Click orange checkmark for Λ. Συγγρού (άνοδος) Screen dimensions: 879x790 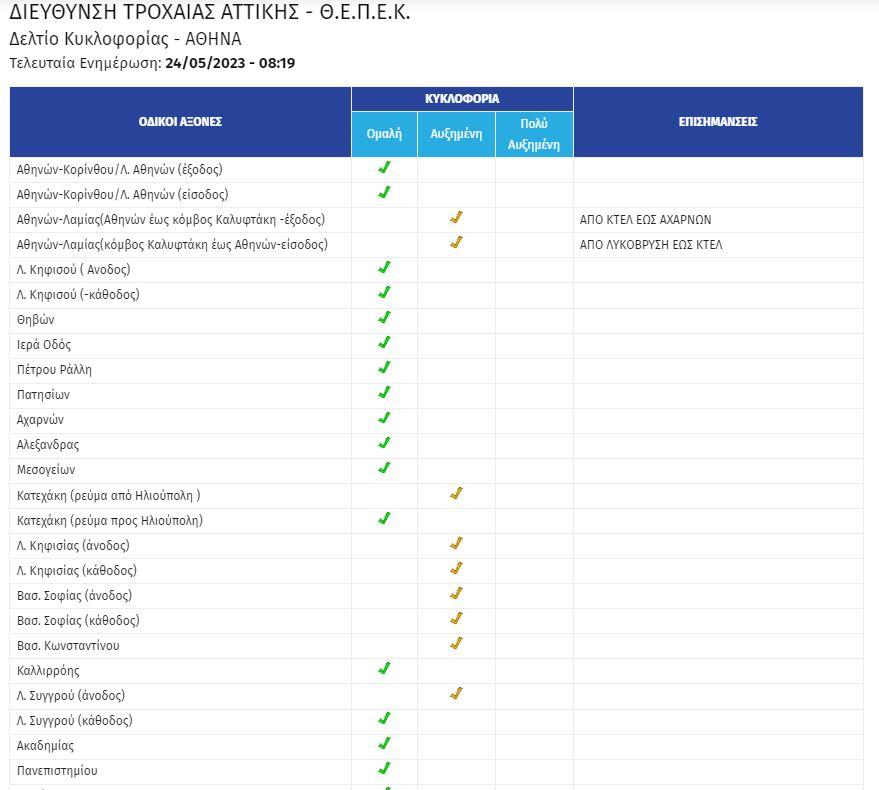tap(456, 694)
